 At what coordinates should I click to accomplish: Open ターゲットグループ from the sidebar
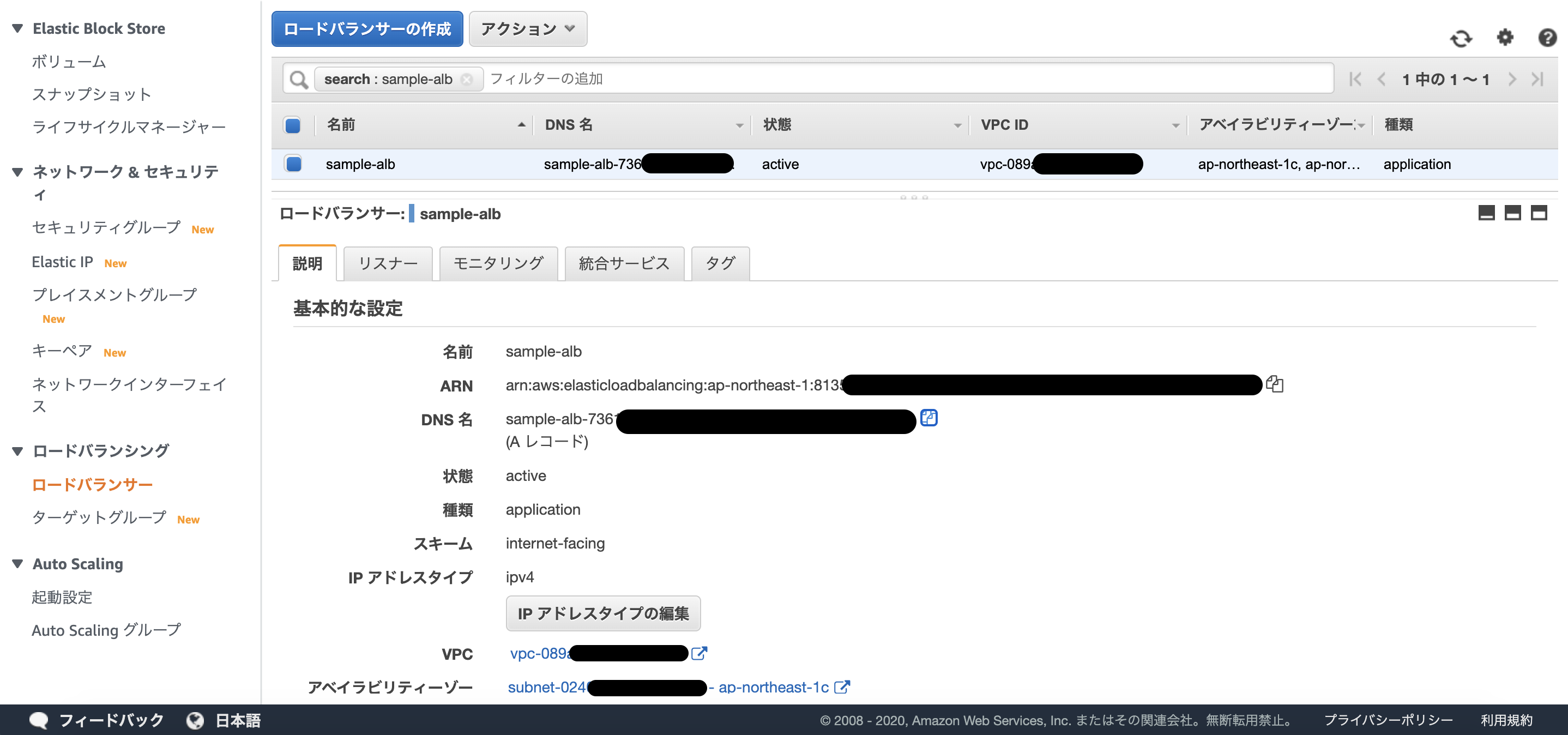[99, 517]
